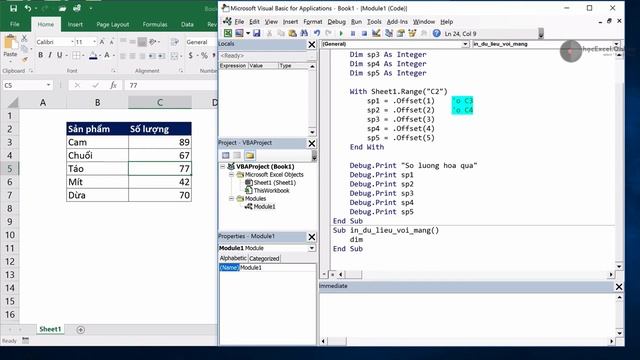Run macro with green play icon
This screenshot has height=360, width=640.
(341, 33)
